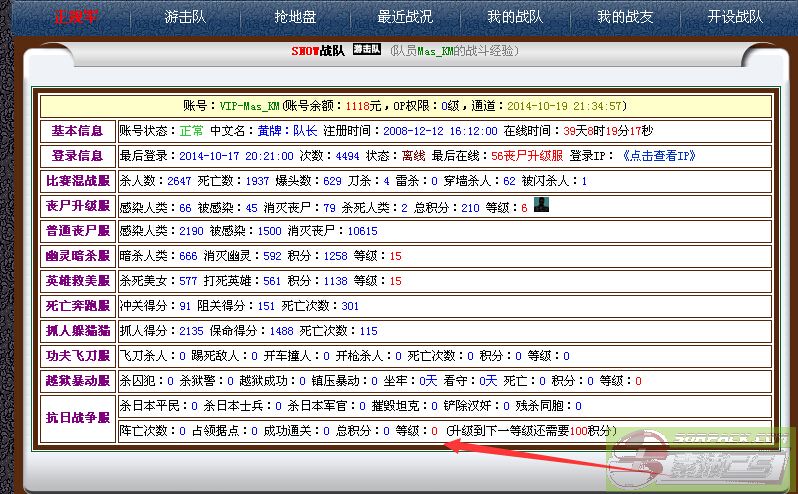Click the 抗日战争服 category label
This screenshot has height=494, width=798.
tap(77, 418)
